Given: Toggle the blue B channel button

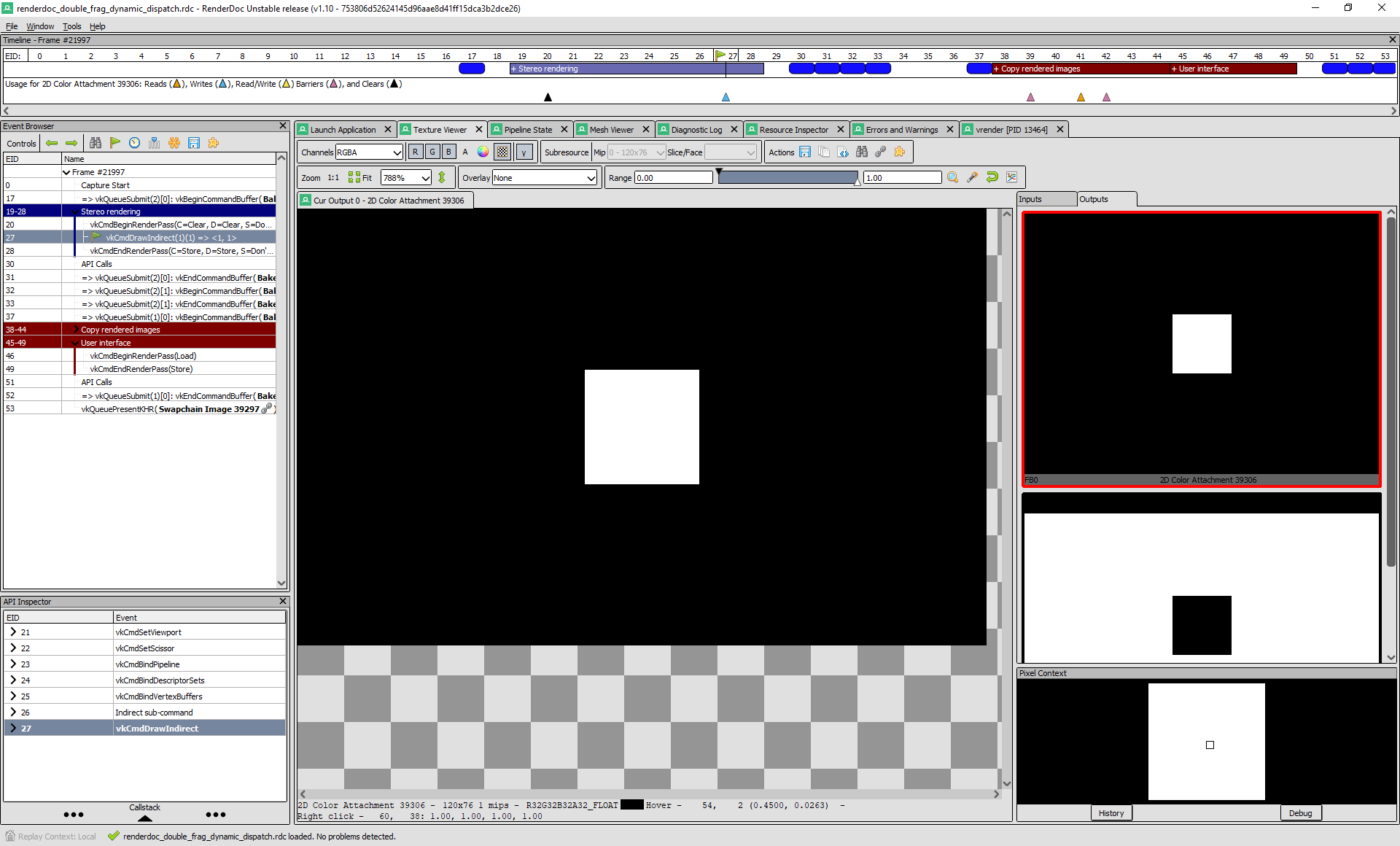Looking at the screenshot, I should coord(449,152).
